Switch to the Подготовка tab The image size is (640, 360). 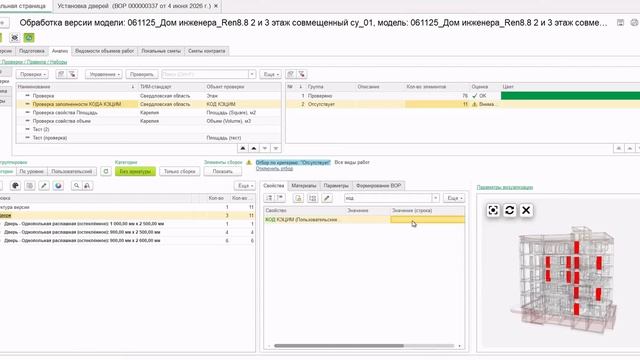(31, 51)
